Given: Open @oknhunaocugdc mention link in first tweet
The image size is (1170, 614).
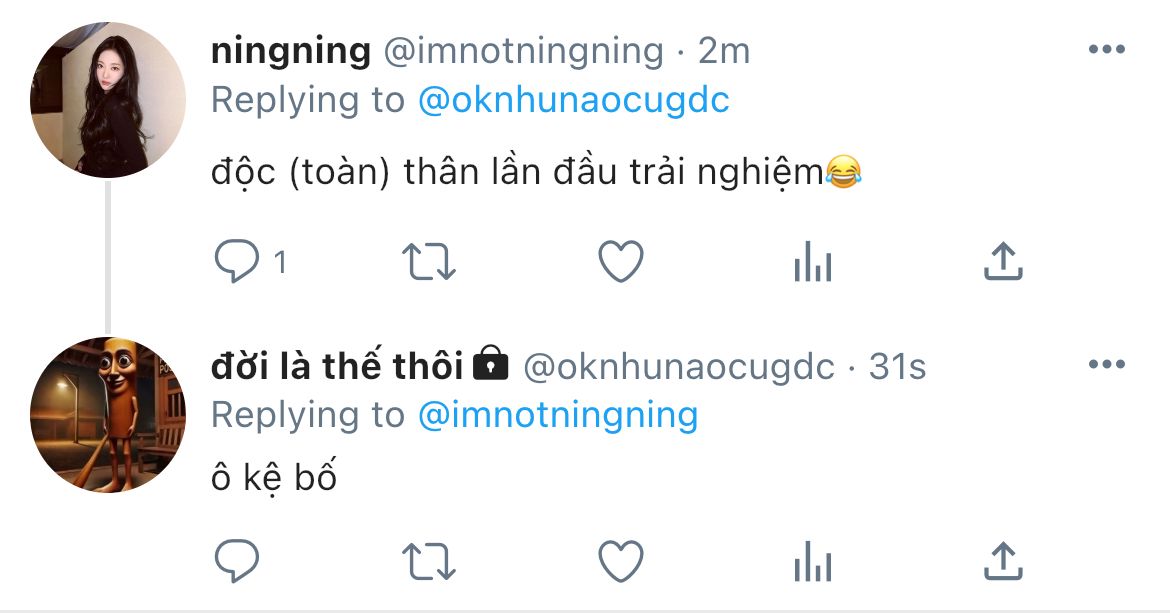Looking at the screenshot, I should [573, 100].
